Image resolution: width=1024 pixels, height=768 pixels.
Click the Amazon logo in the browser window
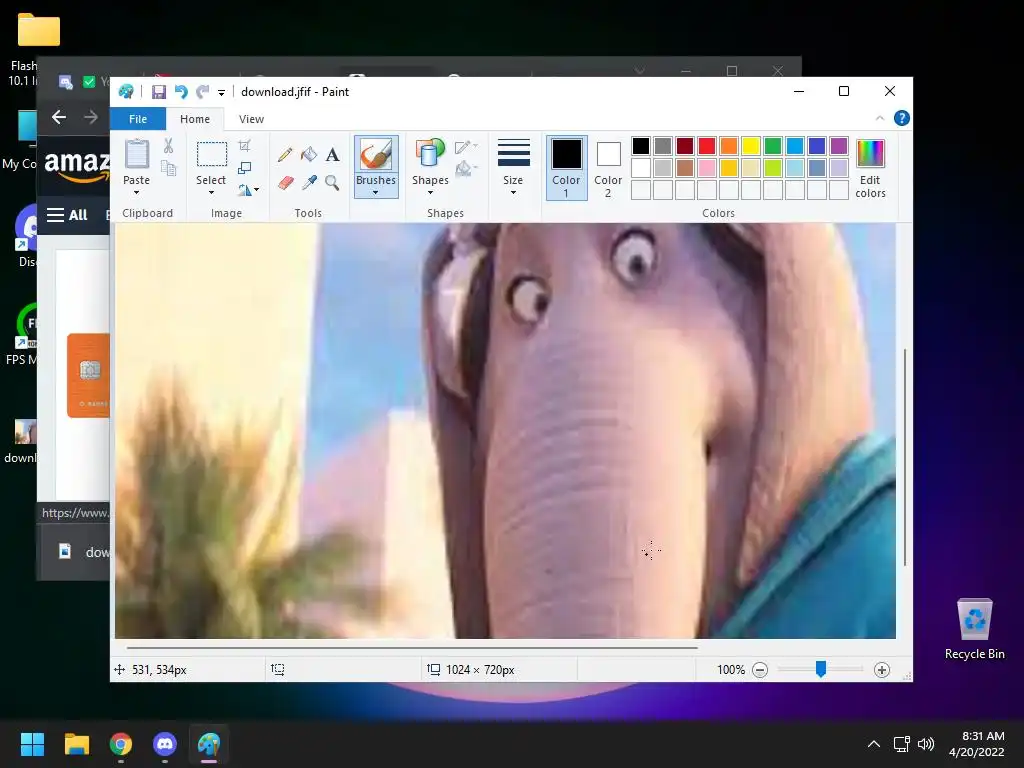click(x=77, y=165)
